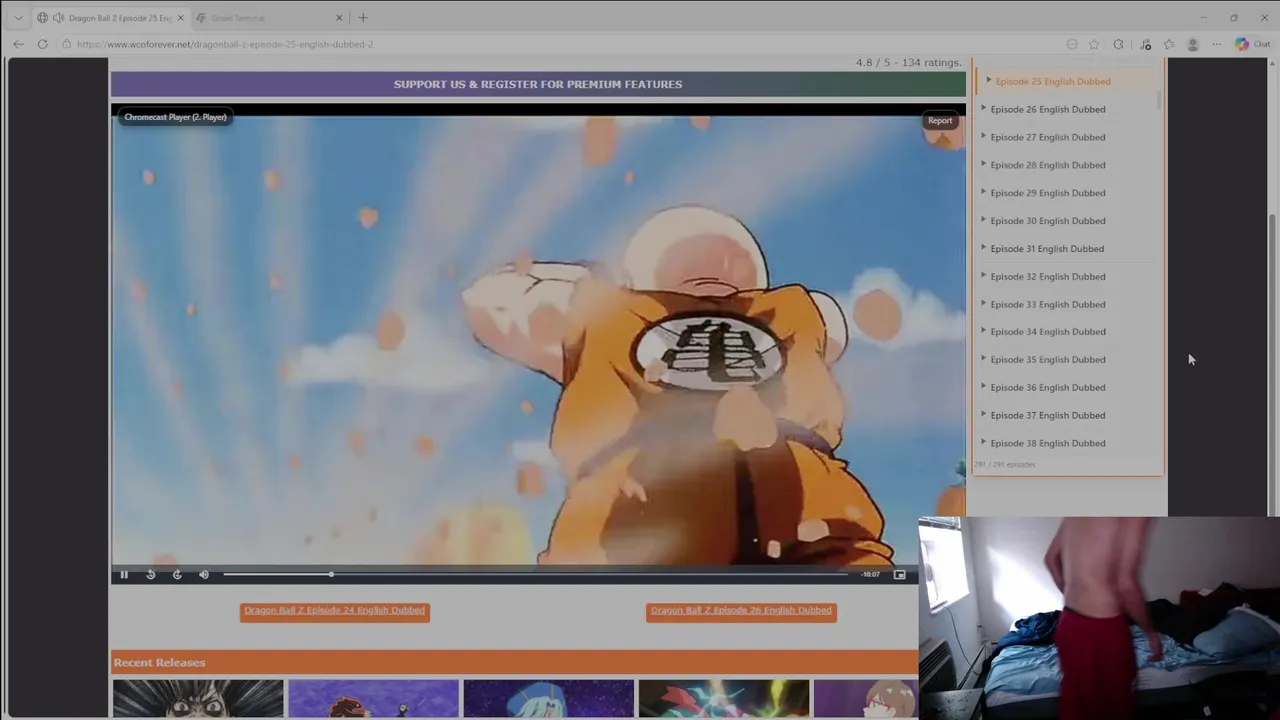This screenshot has height=720, width=1280.
Task: Add this page to favorites
Action: click(x=1094, y=44)
